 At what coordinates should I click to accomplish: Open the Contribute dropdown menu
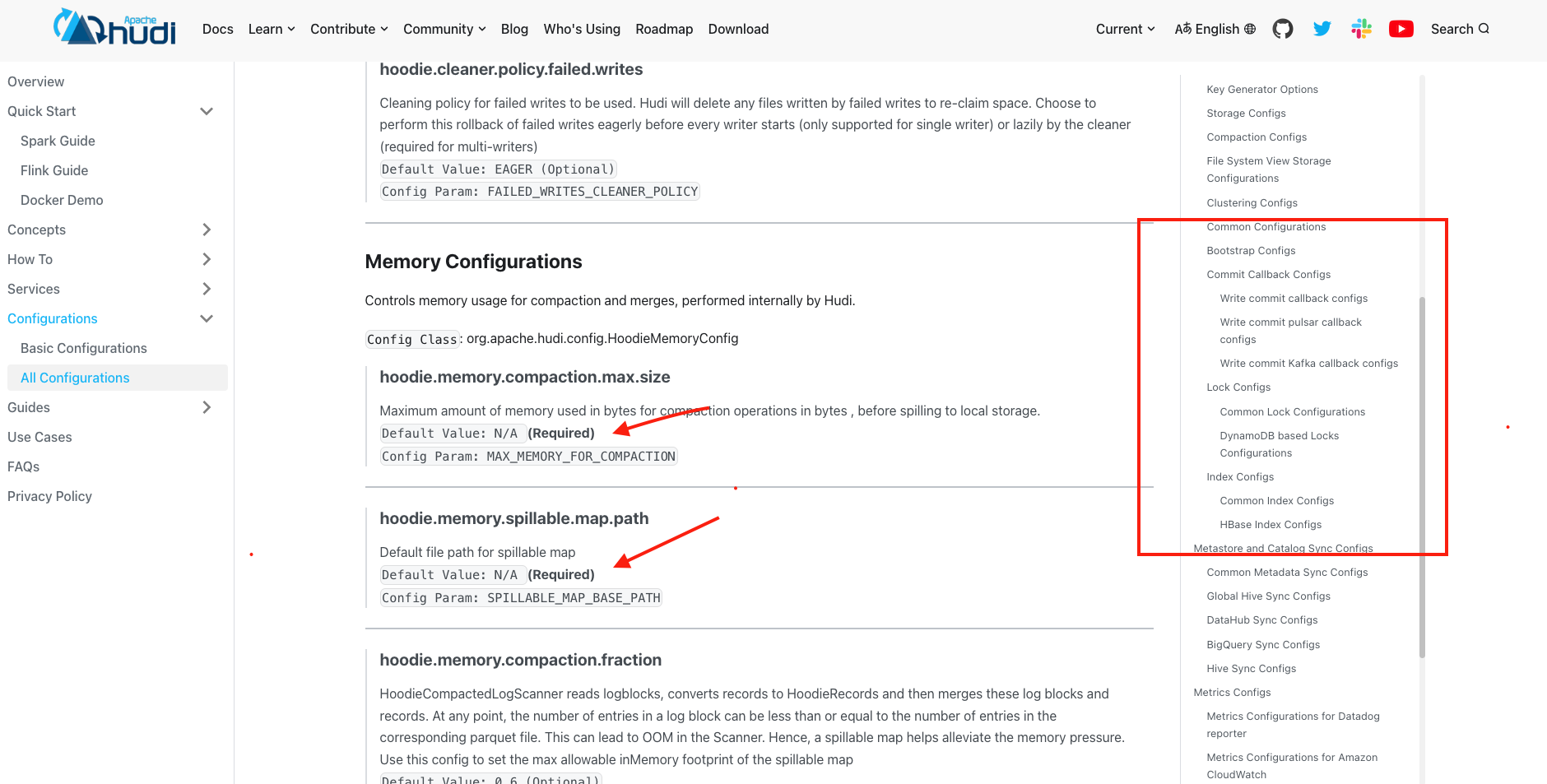[x=349, y=29]
